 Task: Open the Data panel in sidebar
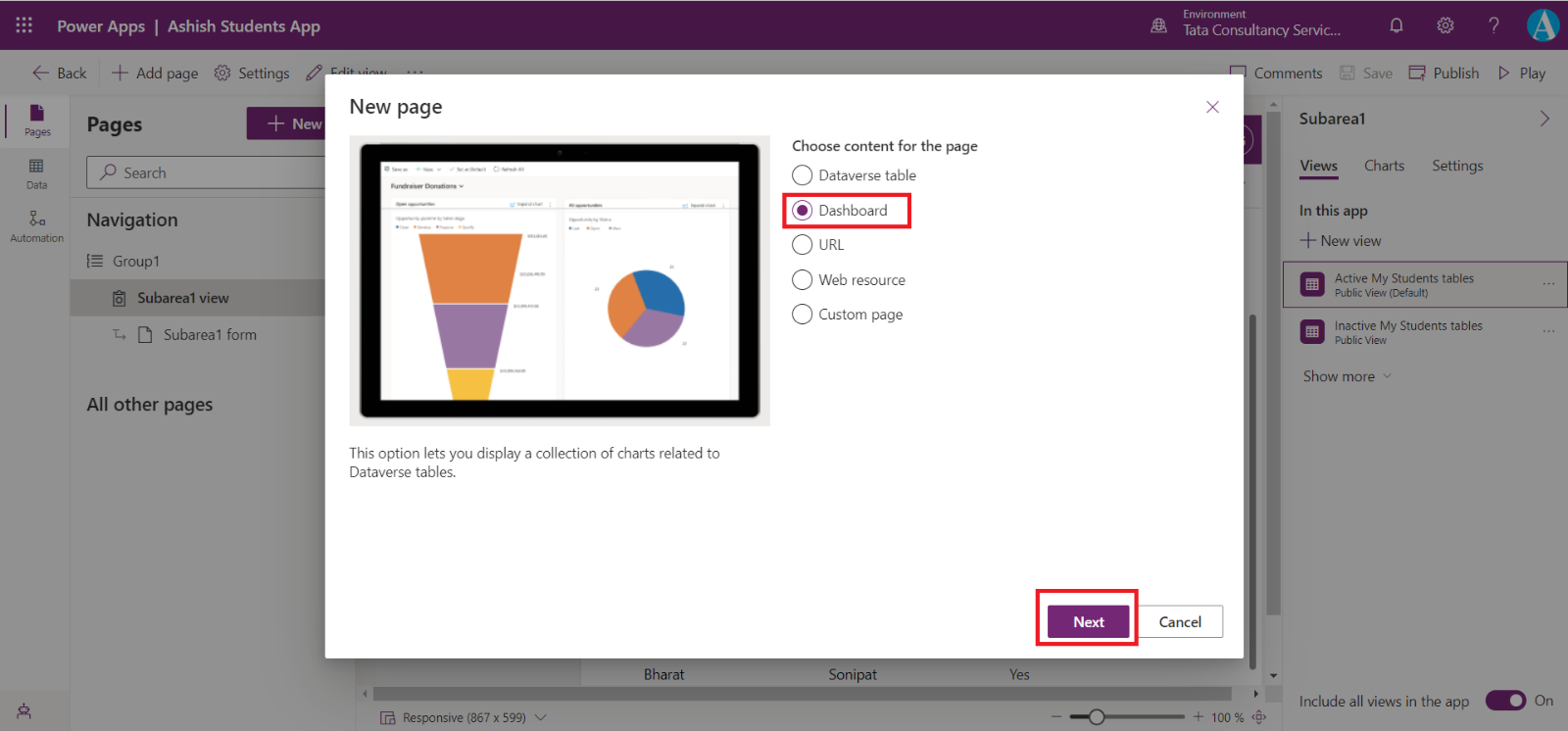[x=36, y=173]
